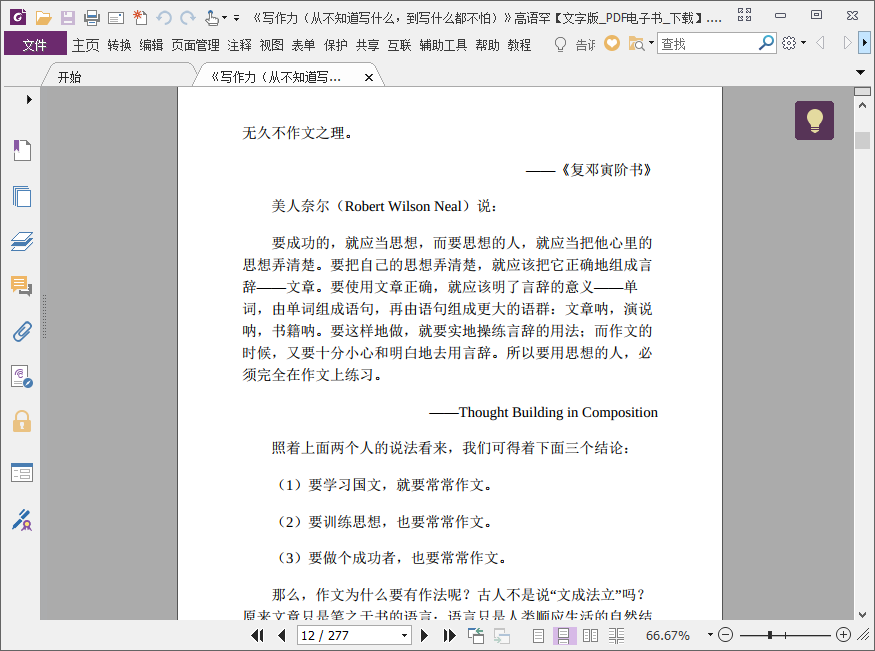Click the email/send document icon
The height and width of the screenshot is (651, 875).
[116, 18]
